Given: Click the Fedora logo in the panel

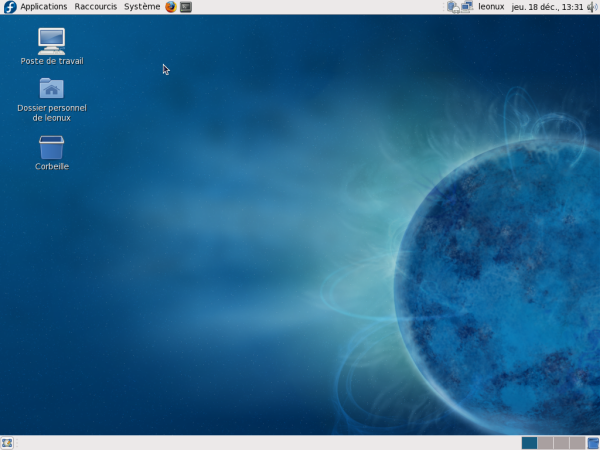Looking at the screenshot, I should click(10, 7).
